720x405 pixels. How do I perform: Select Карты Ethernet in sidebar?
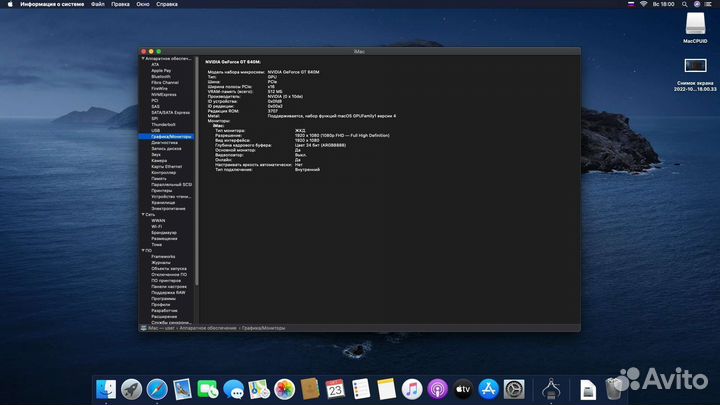167,167
